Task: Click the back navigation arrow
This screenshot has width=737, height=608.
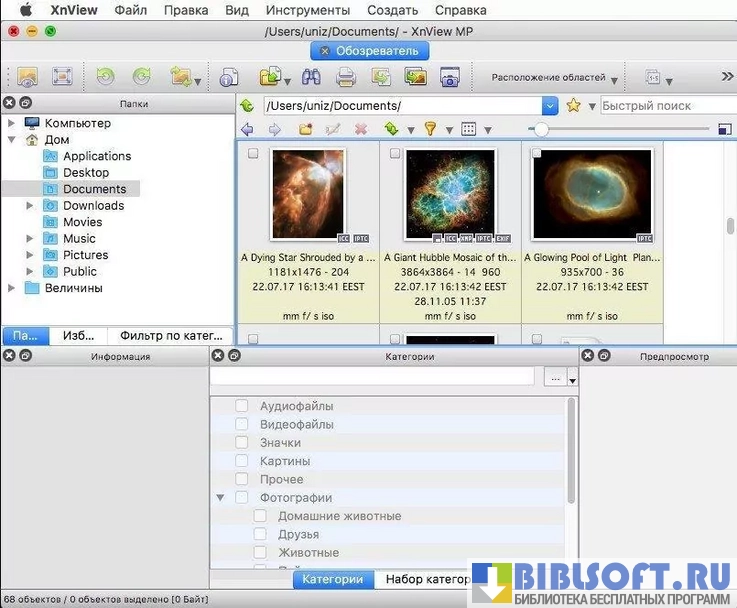Action: coord(247,129)
